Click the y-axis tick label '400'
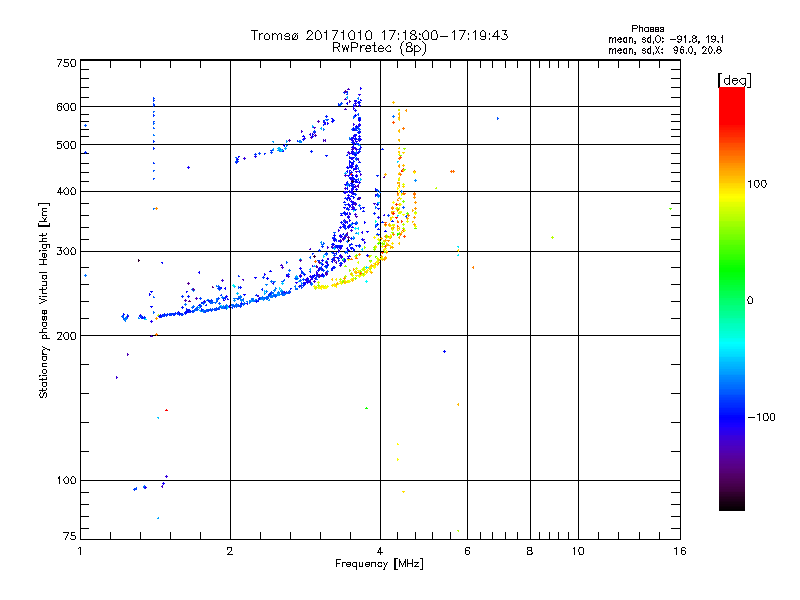Screen dimensions: 800x600 tap(66, 191)
